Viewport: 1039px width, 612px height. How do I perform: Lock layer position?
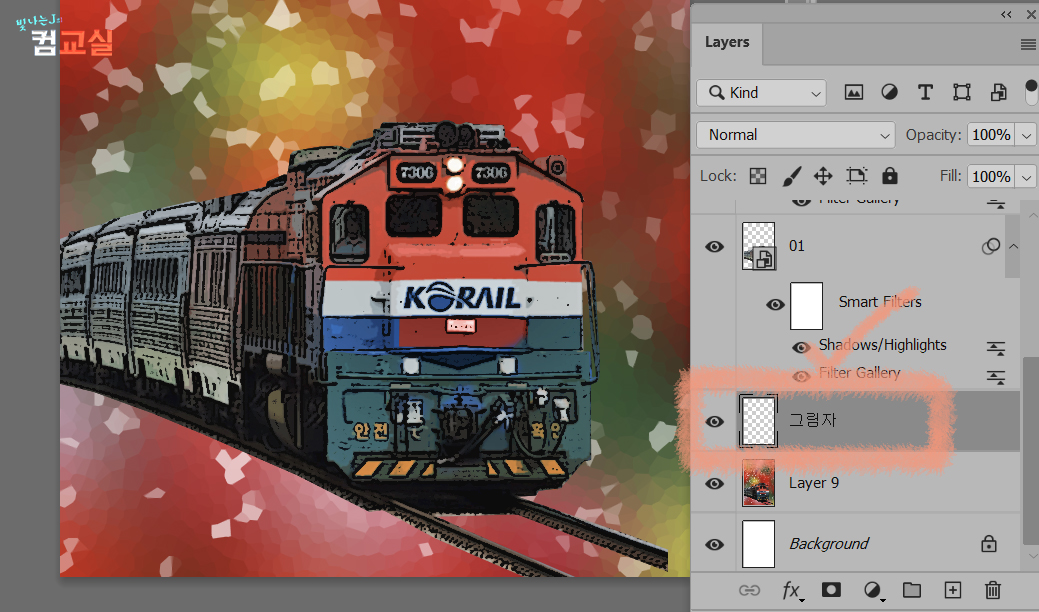pos(823,176)
